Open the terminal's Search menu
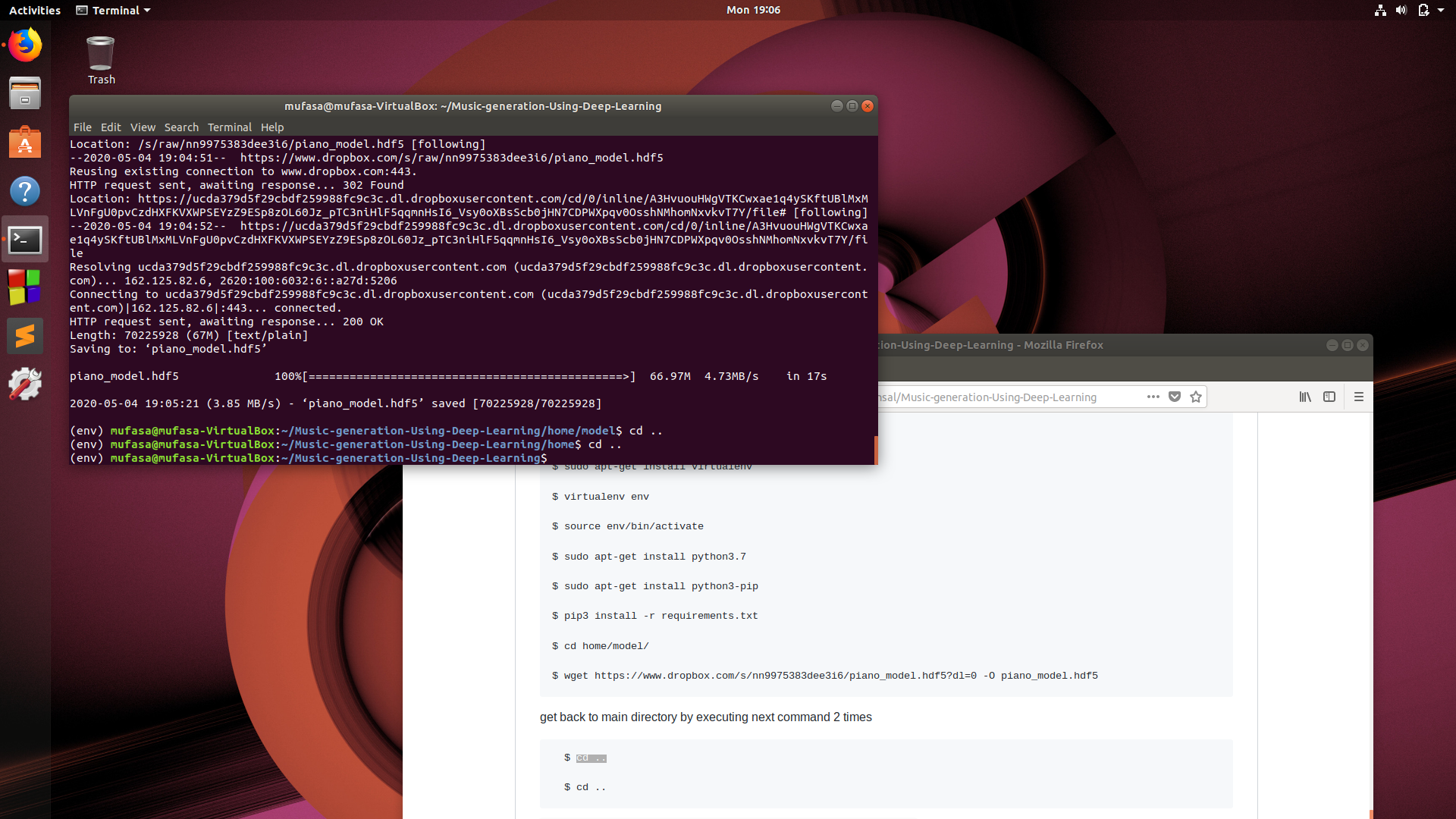The width and height of the screenshot is (1456, 819). [181, 127]
